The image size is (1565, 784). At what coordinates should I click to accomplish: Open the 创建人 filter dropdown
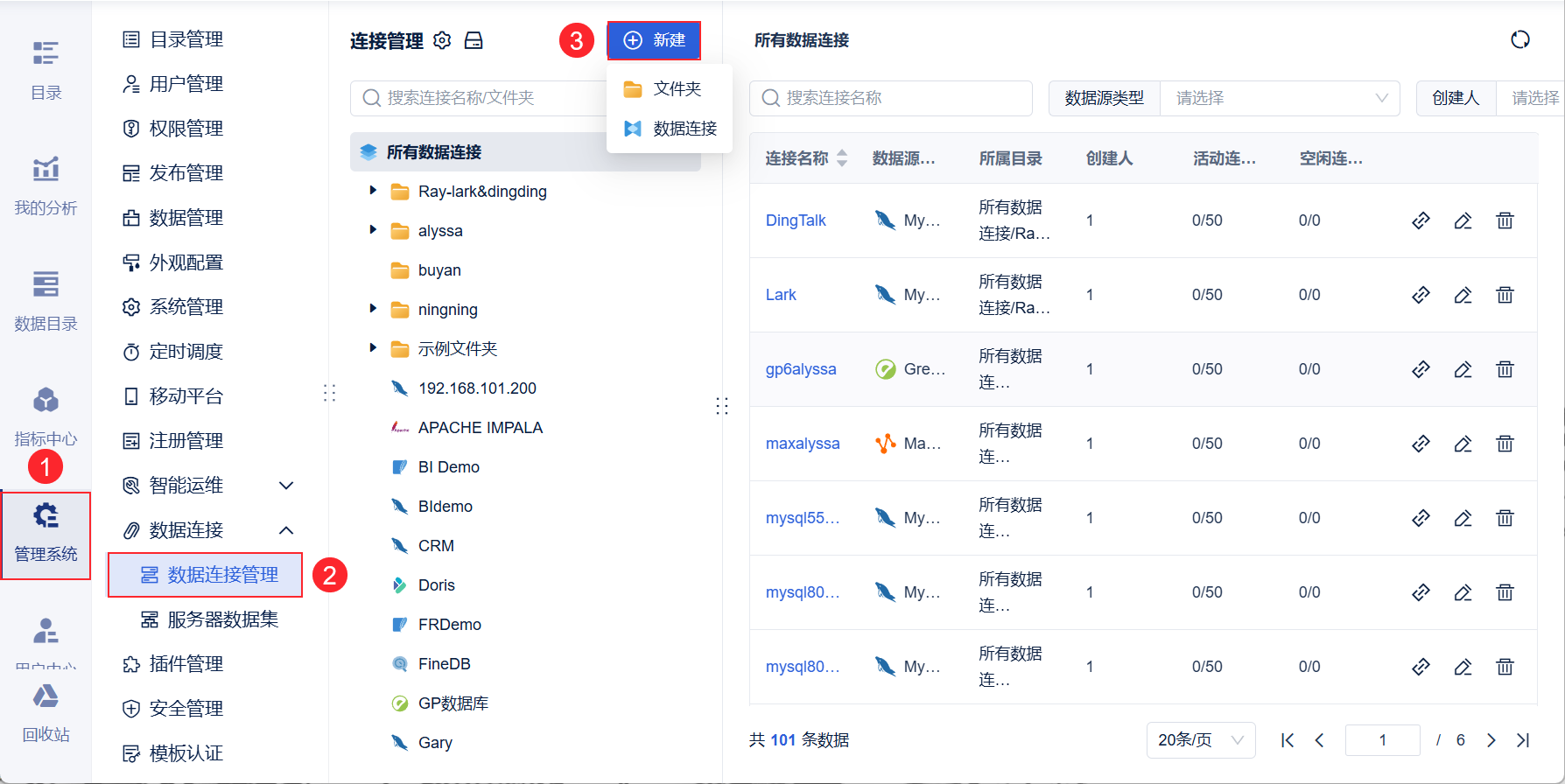1530,98
